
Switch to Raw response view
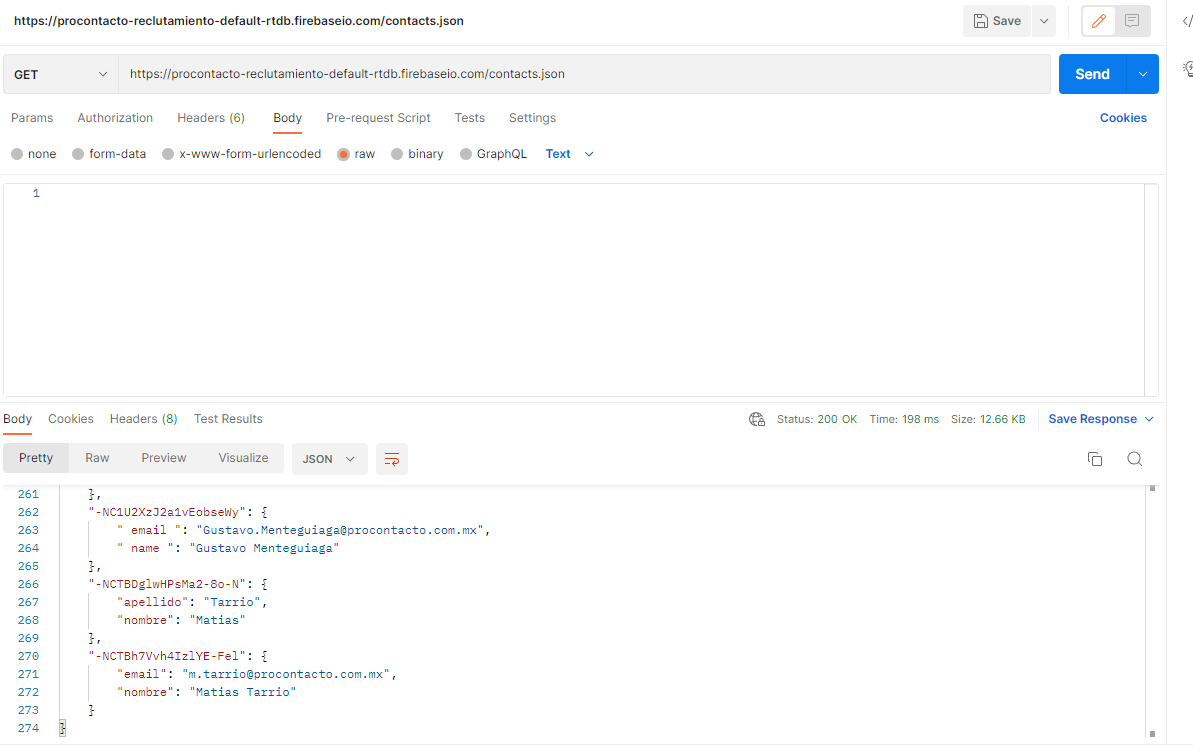click(97, 458)
